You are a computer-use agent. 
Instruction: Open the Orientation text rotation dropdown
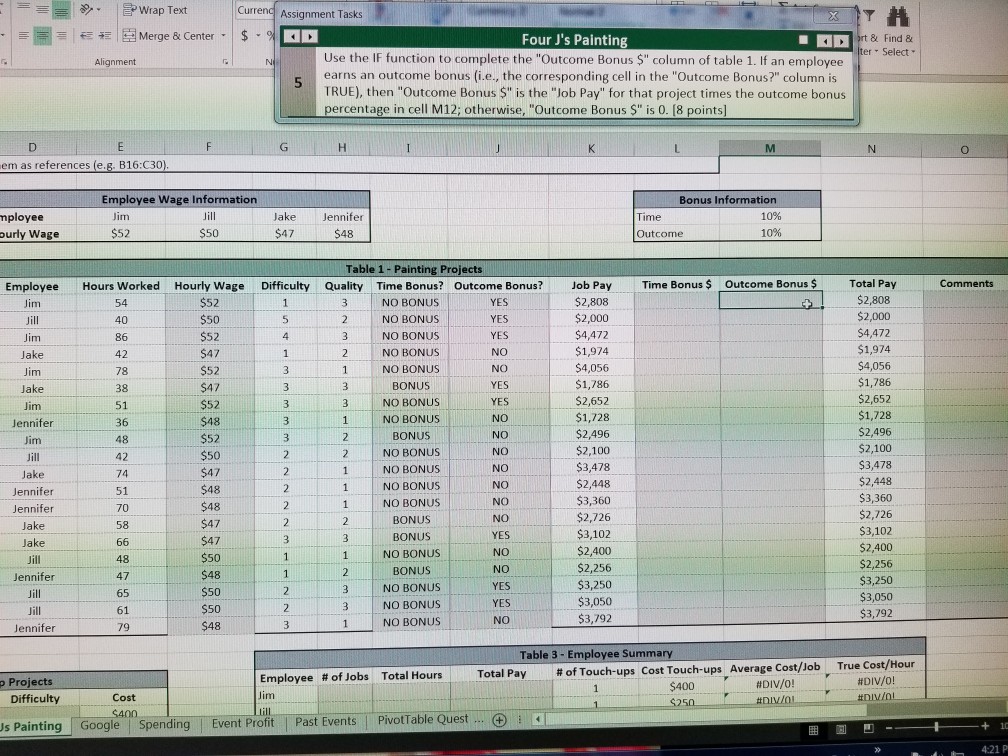pyautogui.click(x=90, y=10)
